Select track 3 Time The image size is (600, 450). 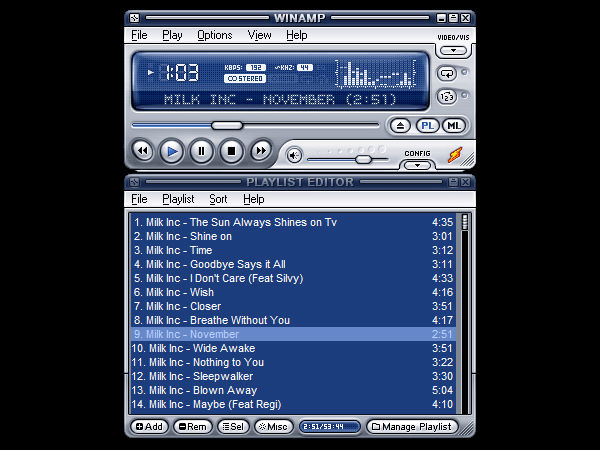click(293, 250)
